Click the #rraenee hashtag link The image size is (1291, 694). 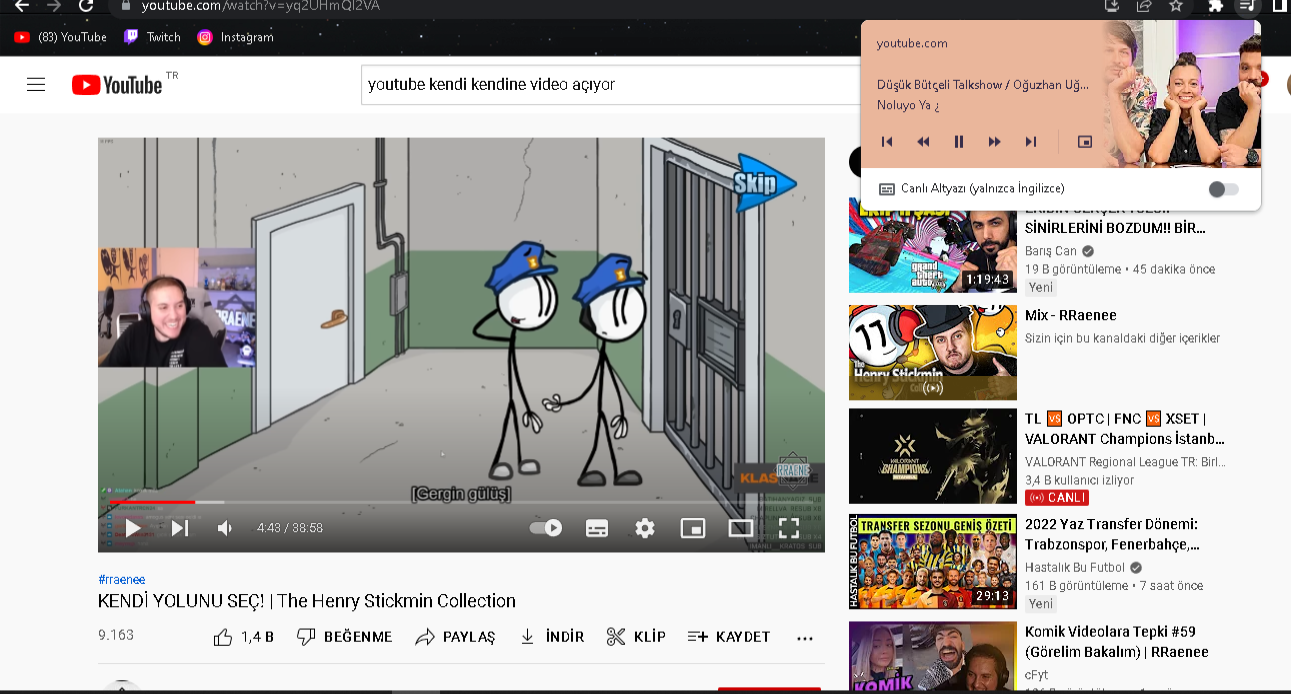point(122,580)
